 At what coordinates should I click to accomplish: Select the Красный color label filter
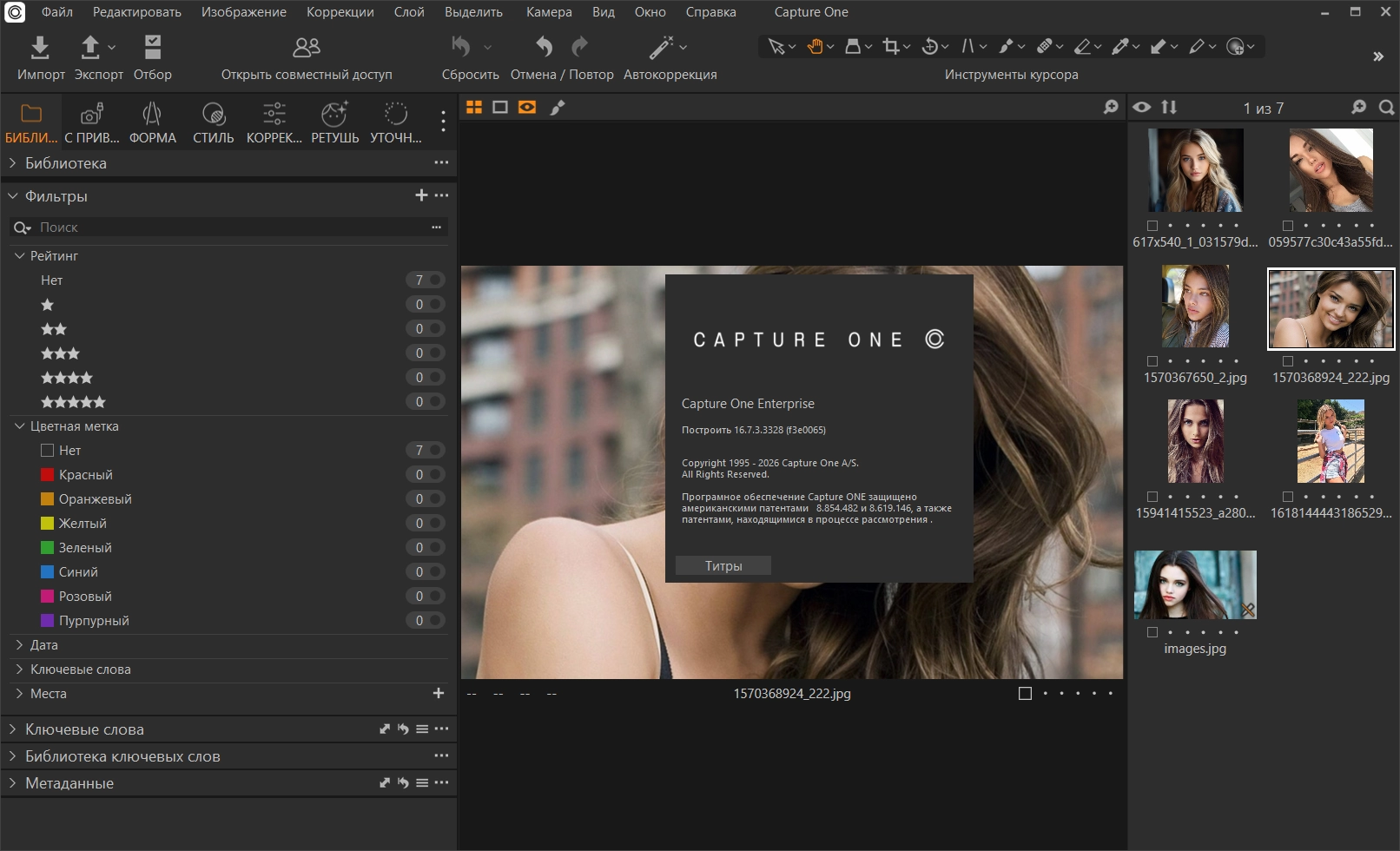point(85,475)
